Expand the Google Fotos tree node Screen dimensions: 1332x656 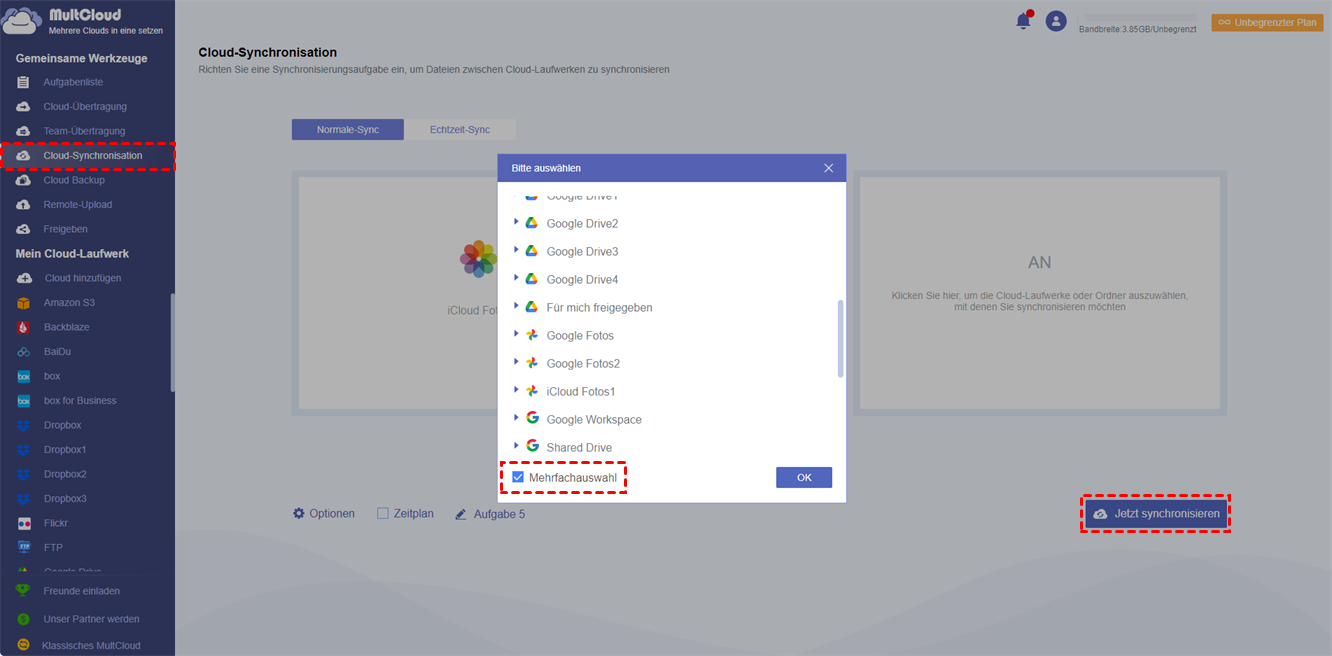(x=516, y=335)
